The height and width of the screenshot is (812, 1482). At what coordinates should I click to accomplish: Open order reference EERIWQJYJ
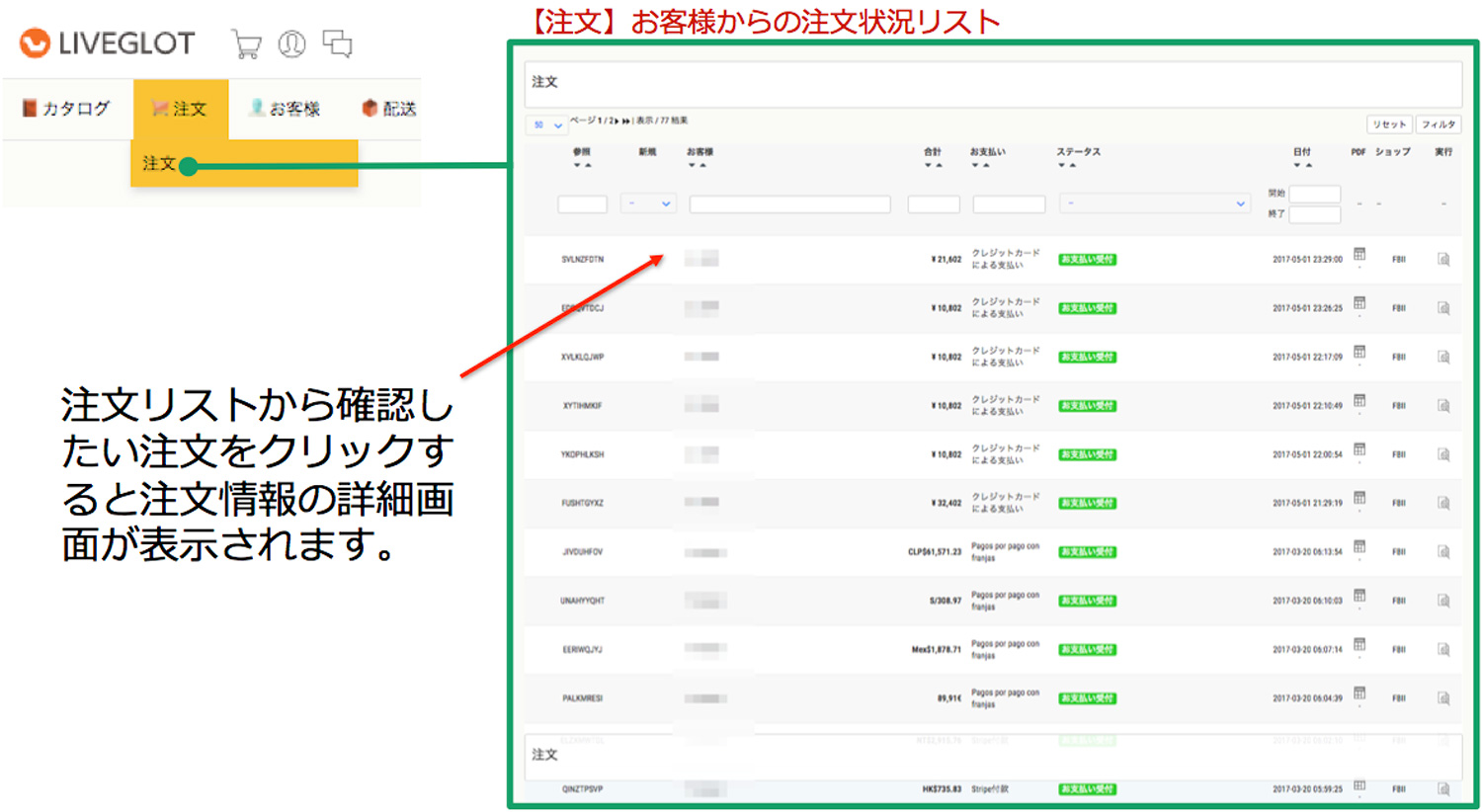tap(583, 649)
